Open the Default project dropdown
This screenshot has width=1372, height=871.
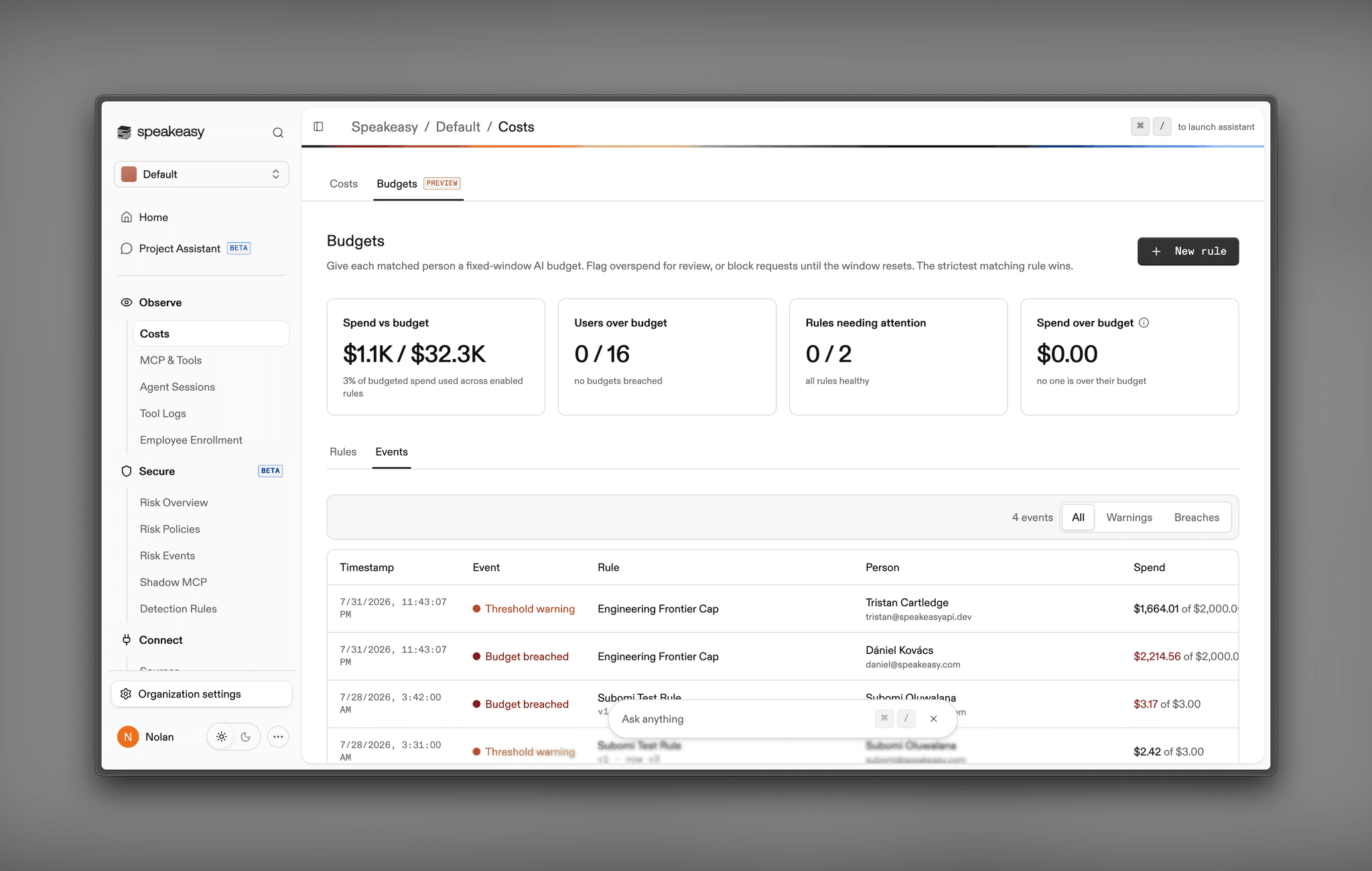(202, 174)
